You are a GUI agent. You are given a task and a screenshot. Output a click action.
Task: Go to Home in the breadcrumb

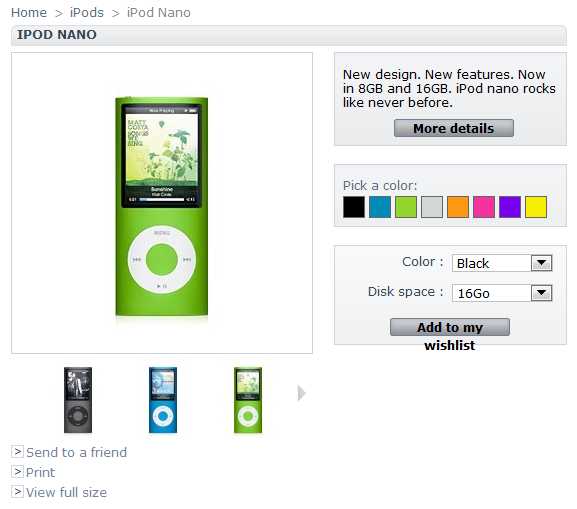(29, 13)
